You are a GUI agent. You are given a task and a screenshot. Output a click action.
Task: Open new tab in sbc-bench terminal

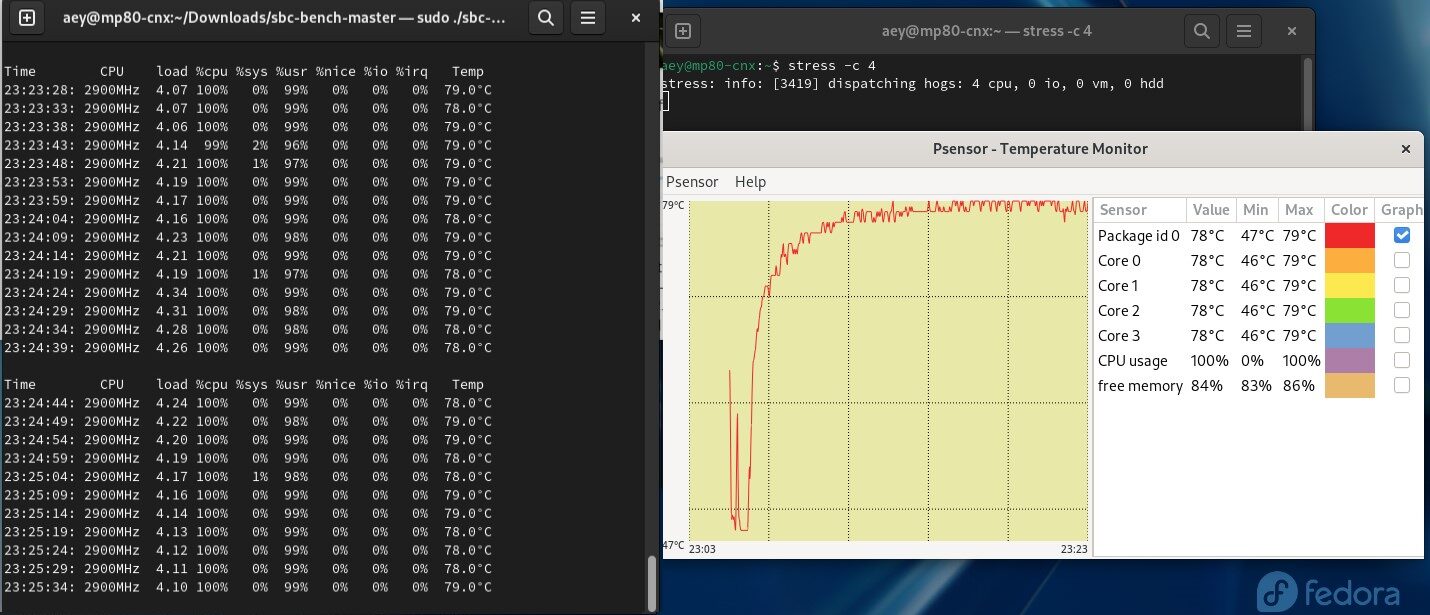click(x=26, y=18)
